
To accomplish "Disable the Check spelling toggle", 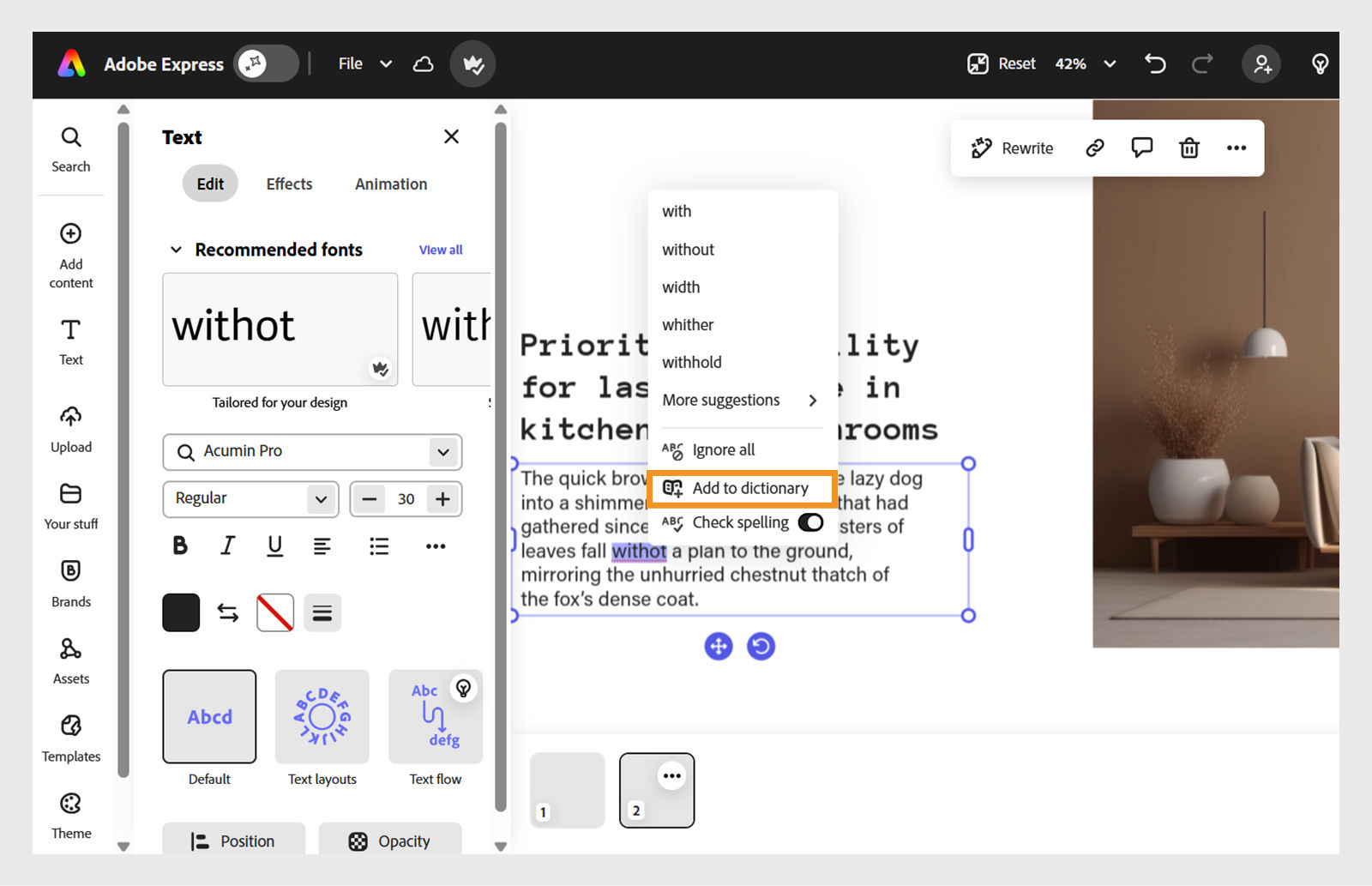I will (810, 522).
